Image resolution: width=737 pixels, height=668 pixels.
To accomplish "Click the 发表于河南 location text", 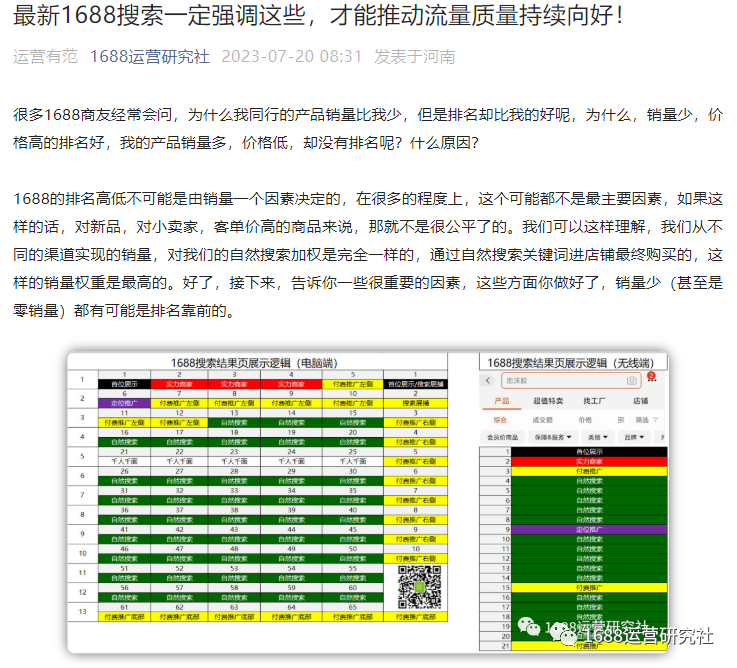I will coord(415,56).
